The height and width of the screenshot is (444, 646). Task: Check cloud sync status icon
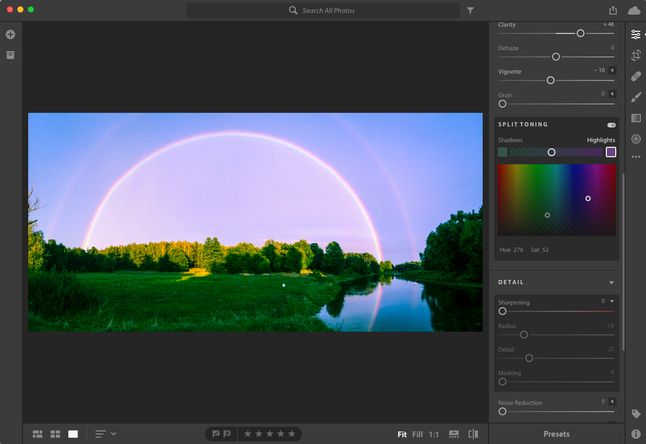[634, 11]
